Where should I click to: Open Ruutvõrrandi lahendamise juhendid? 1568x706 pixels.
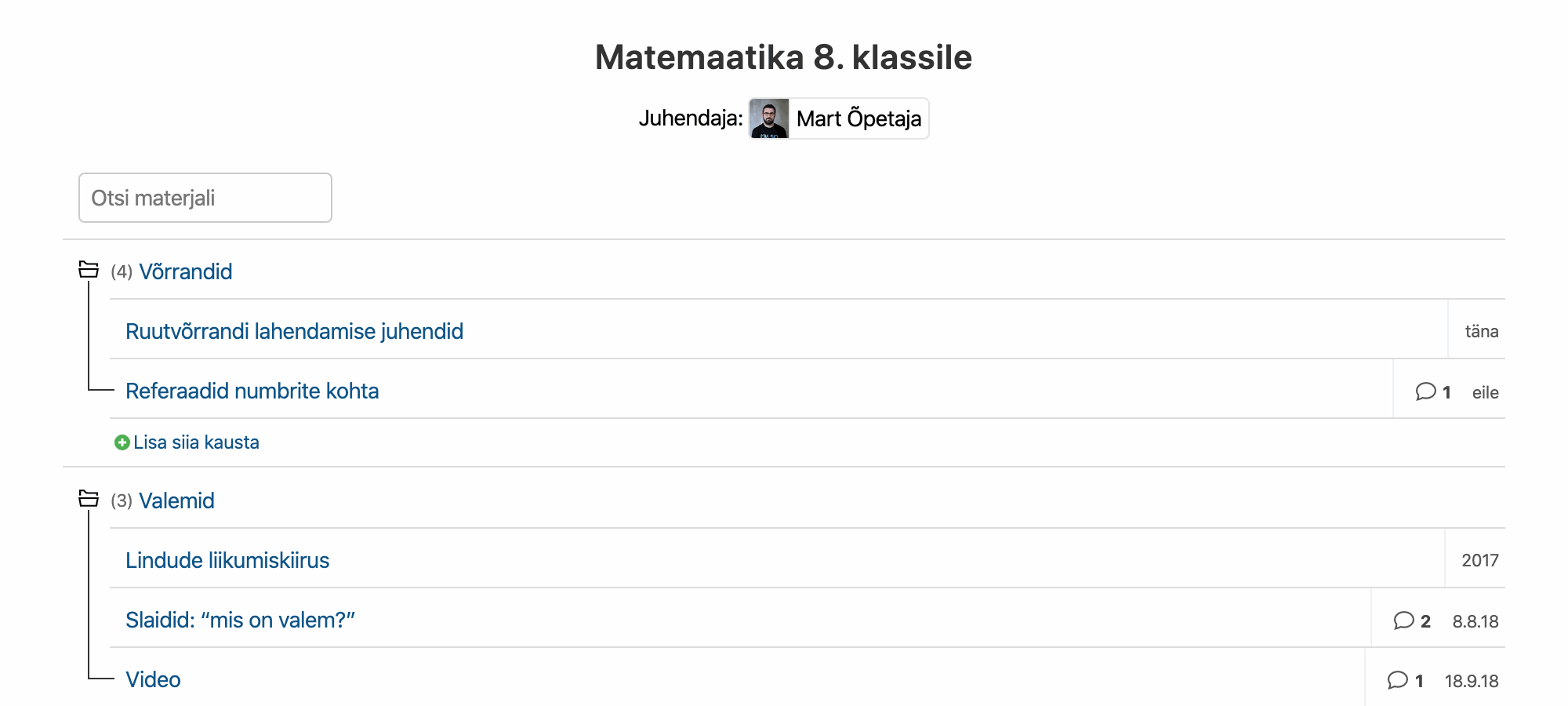294,331
